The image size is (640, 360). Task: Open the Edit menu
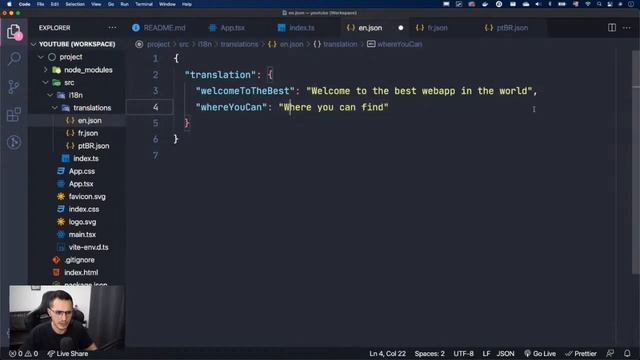[55, 4]
